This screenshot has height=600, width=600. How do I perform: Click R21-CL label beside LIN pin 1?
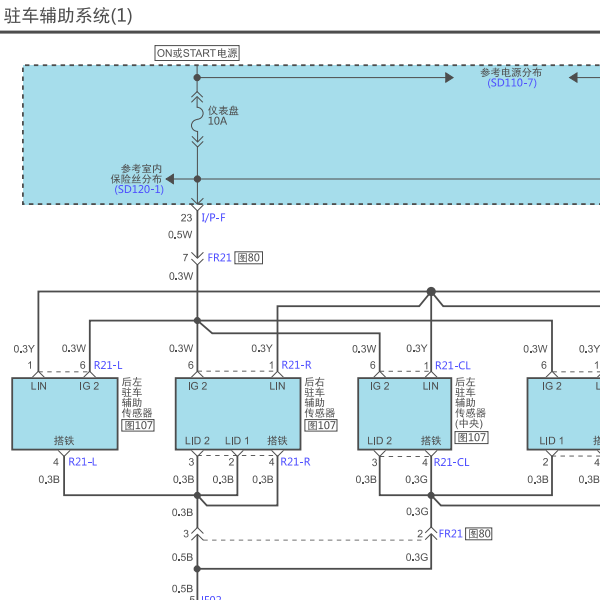[453, 365]
